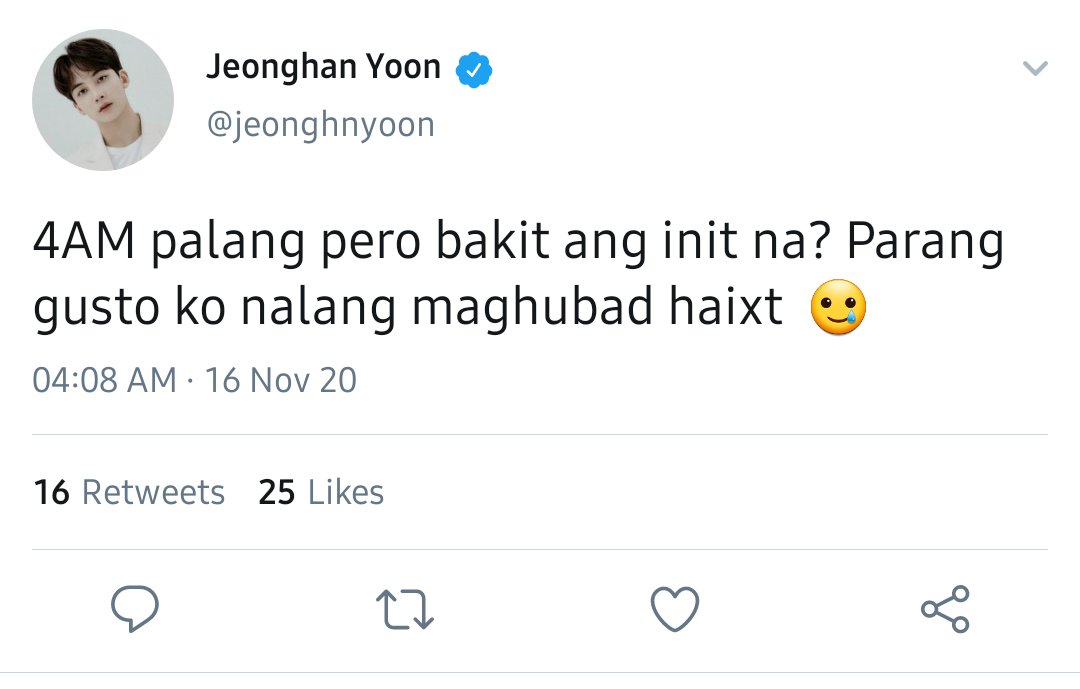Open the share options icon
The image size is (1080, 689).
coord(946,609)
